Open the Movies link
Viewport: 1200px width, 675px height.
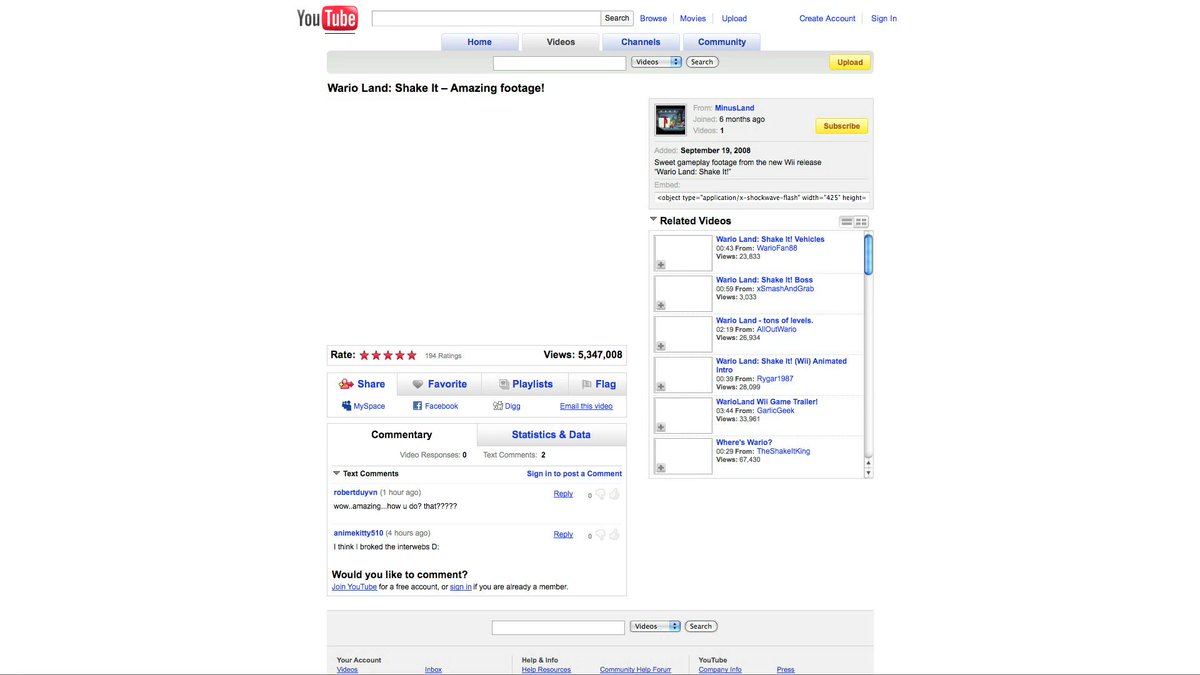(693, 18)
